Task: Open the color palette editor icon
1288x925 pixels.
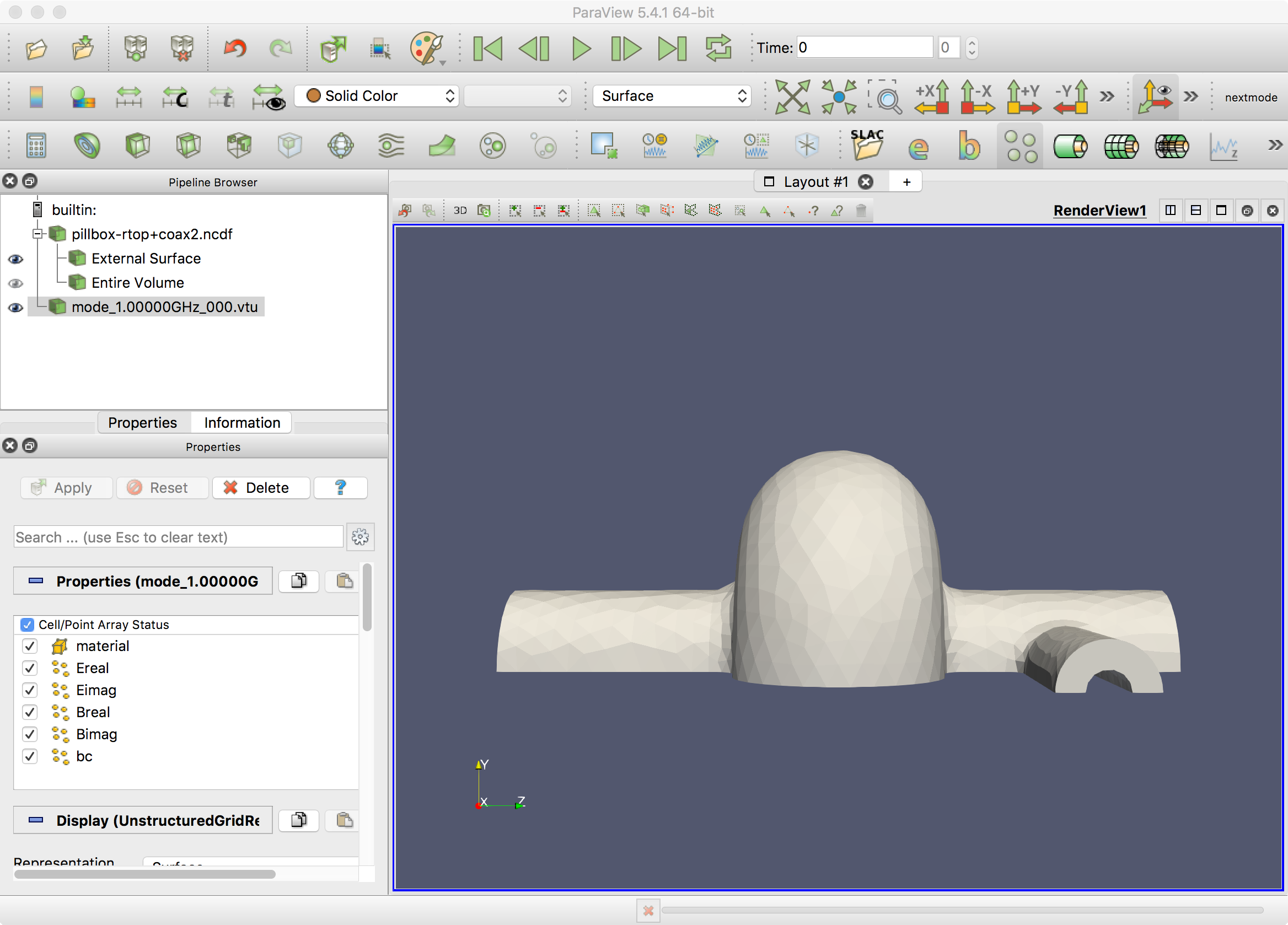Action: coord(427,49)
